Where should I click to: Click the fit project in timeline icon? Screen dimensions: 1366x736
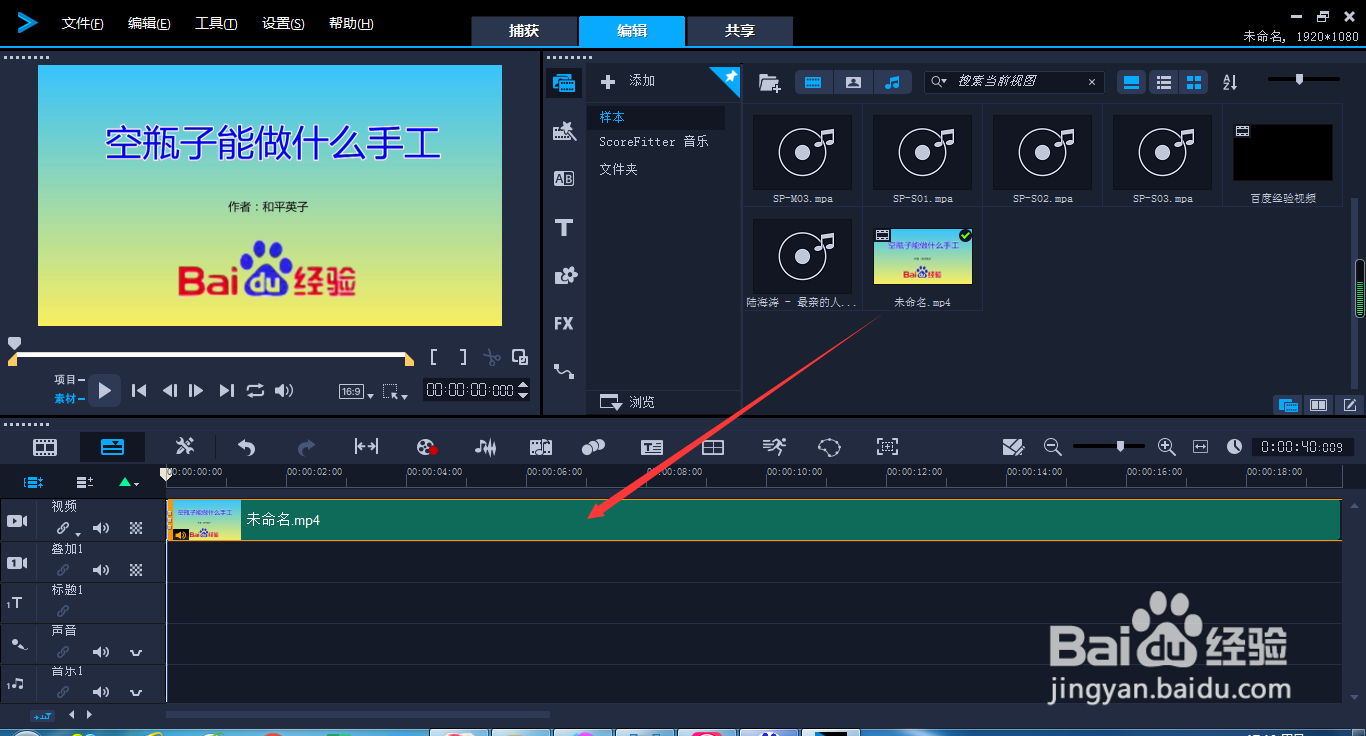point(1201,447)
